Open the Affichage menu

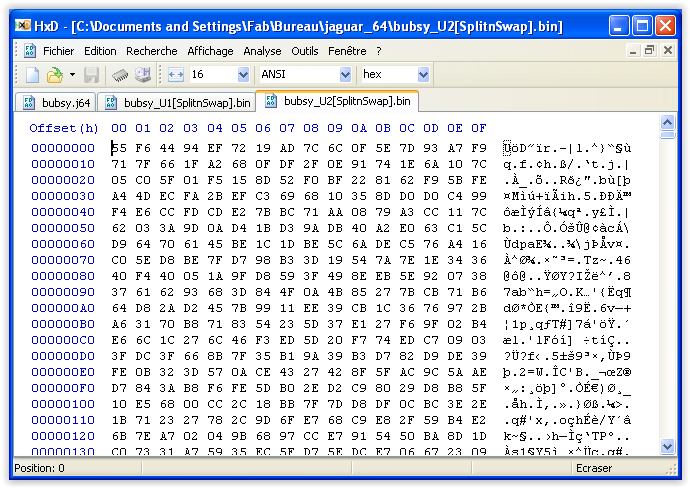[210, 51]
